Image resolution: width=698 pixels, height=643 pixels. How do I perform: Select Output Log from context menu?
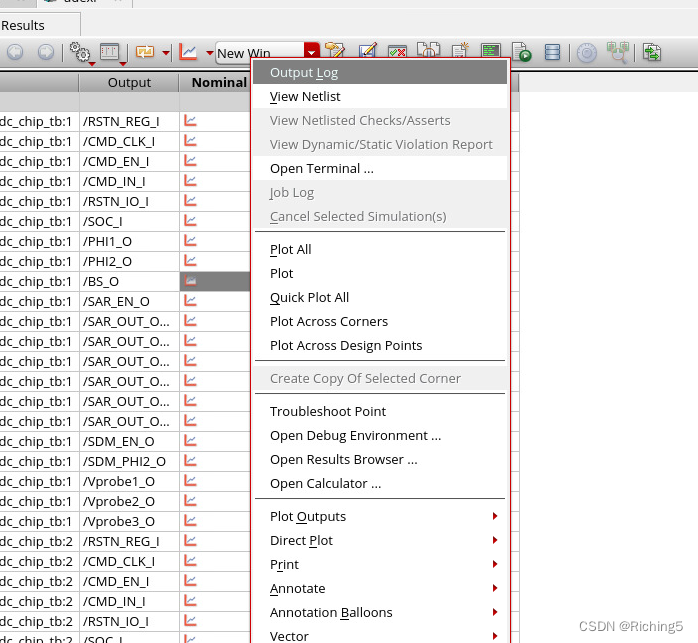(380, 72)
